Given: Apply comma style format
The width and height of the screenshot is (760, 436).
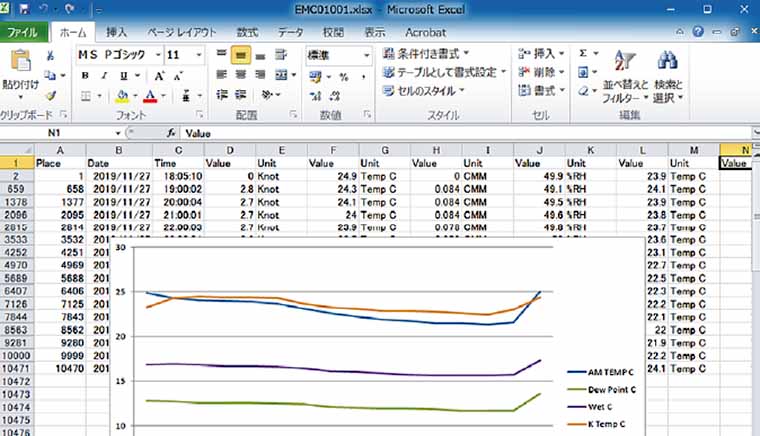Looking at the screenshot, I should coord(363,77).
